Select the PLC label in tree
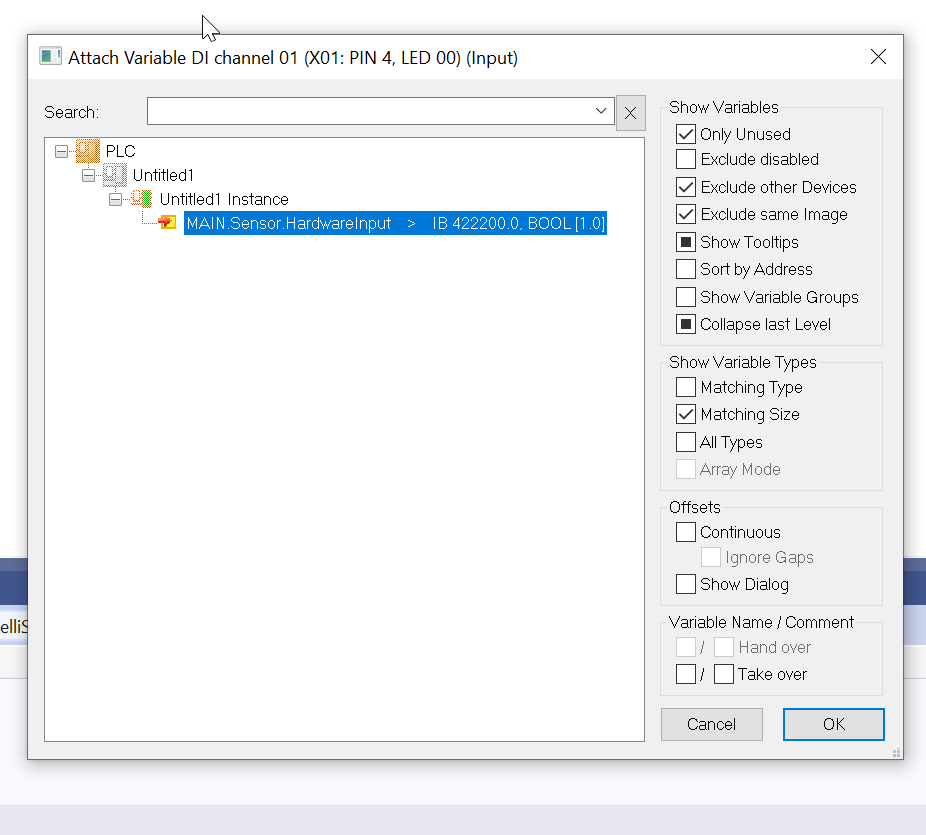This screenshot has width=926, height=835. [x=120, y=151]
